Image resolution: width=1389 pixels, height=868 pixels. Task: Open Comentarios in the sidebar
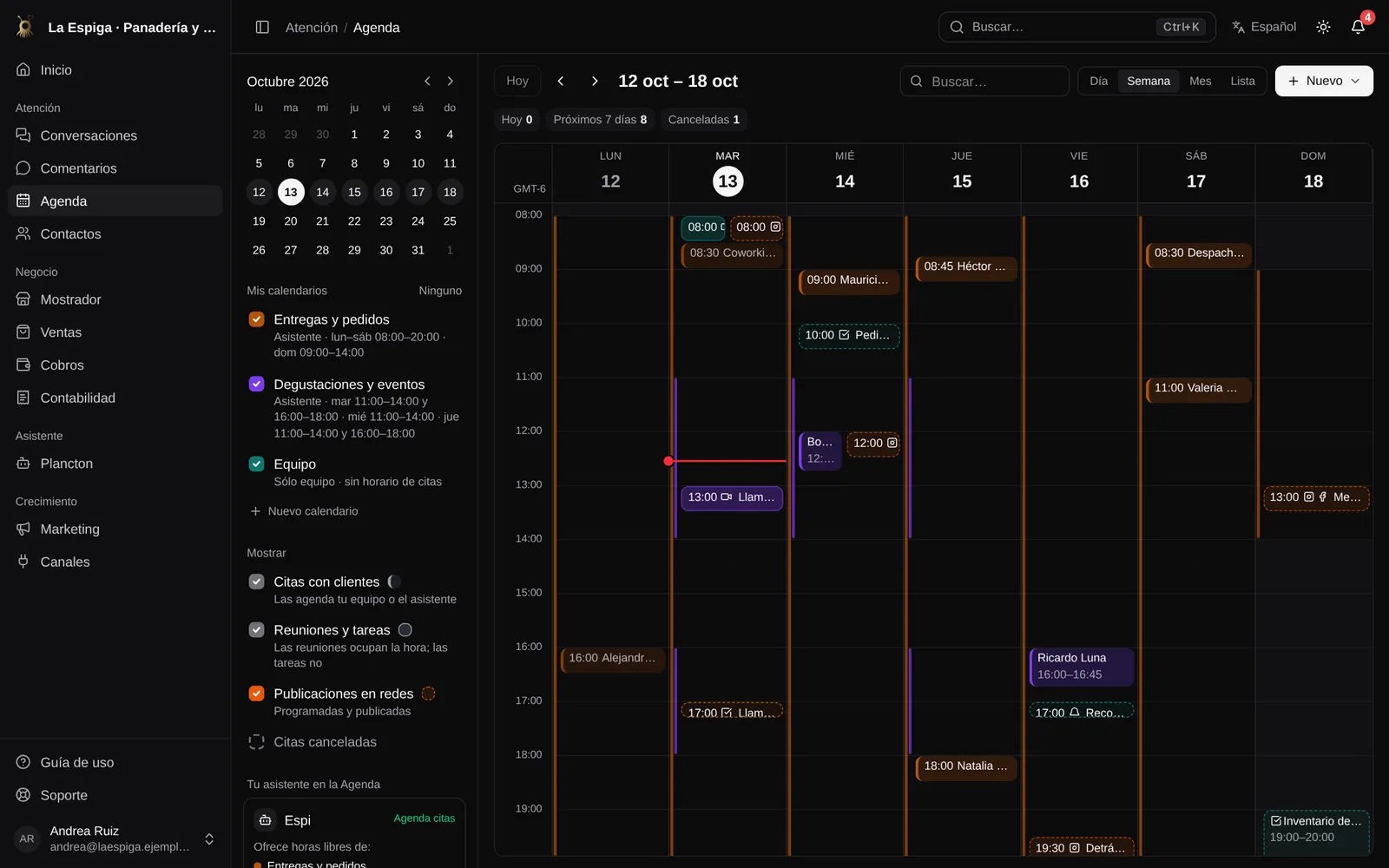click(115, 168)
